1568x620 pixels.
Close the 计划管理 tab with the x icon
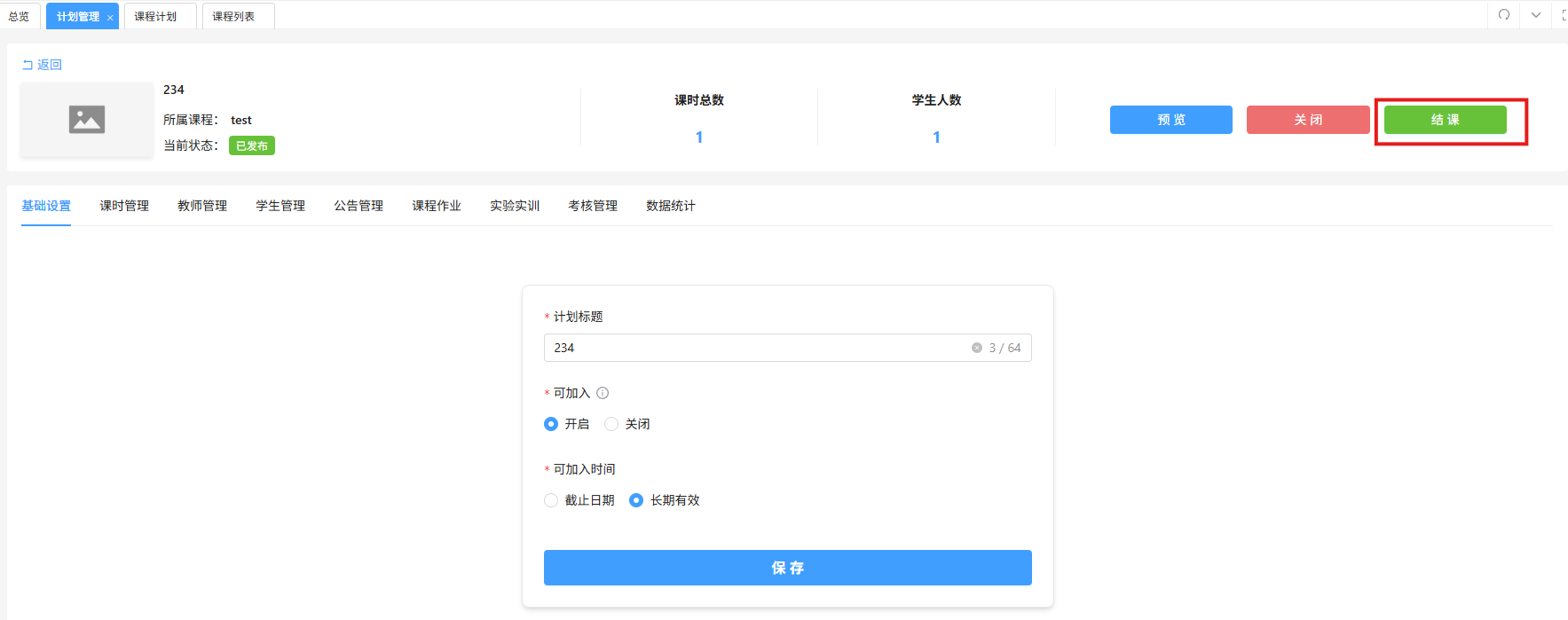pos(110,18)
